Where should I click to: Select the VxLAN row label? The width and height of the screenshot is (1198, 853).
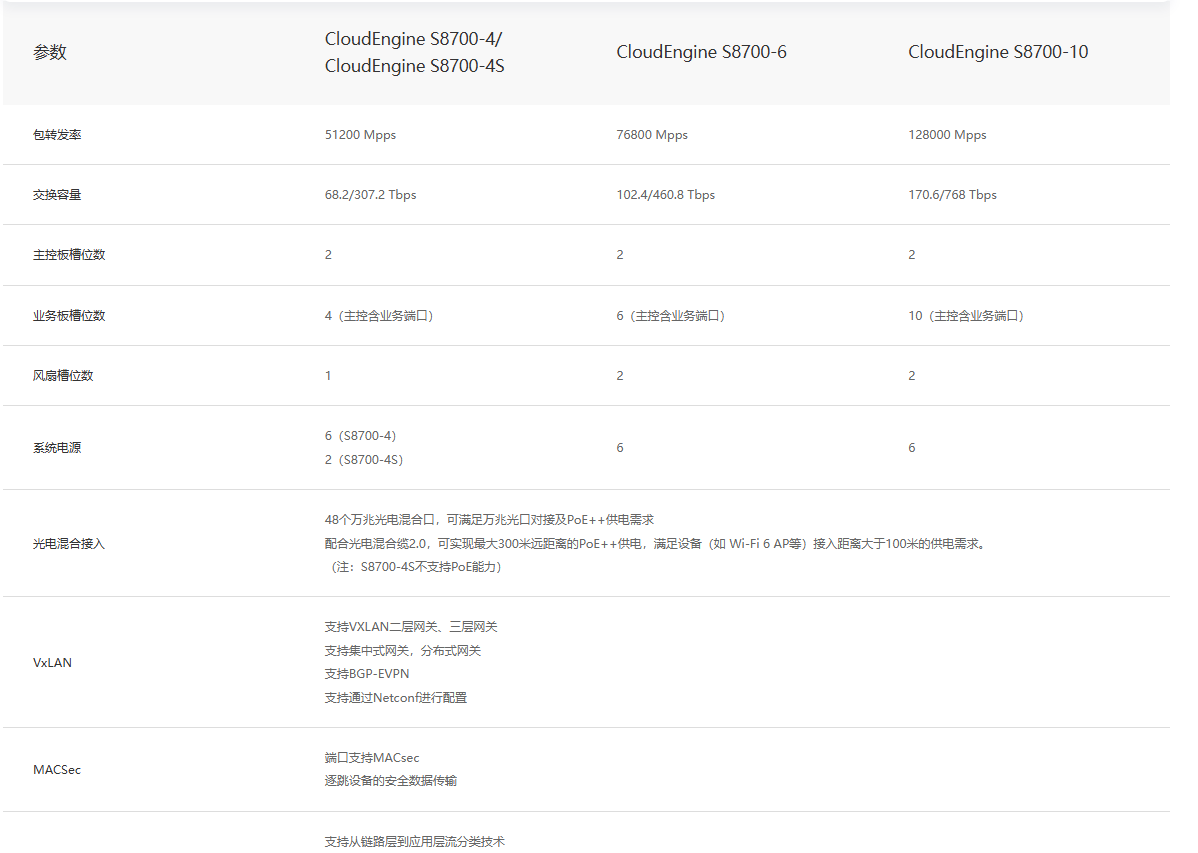[52, 663]
